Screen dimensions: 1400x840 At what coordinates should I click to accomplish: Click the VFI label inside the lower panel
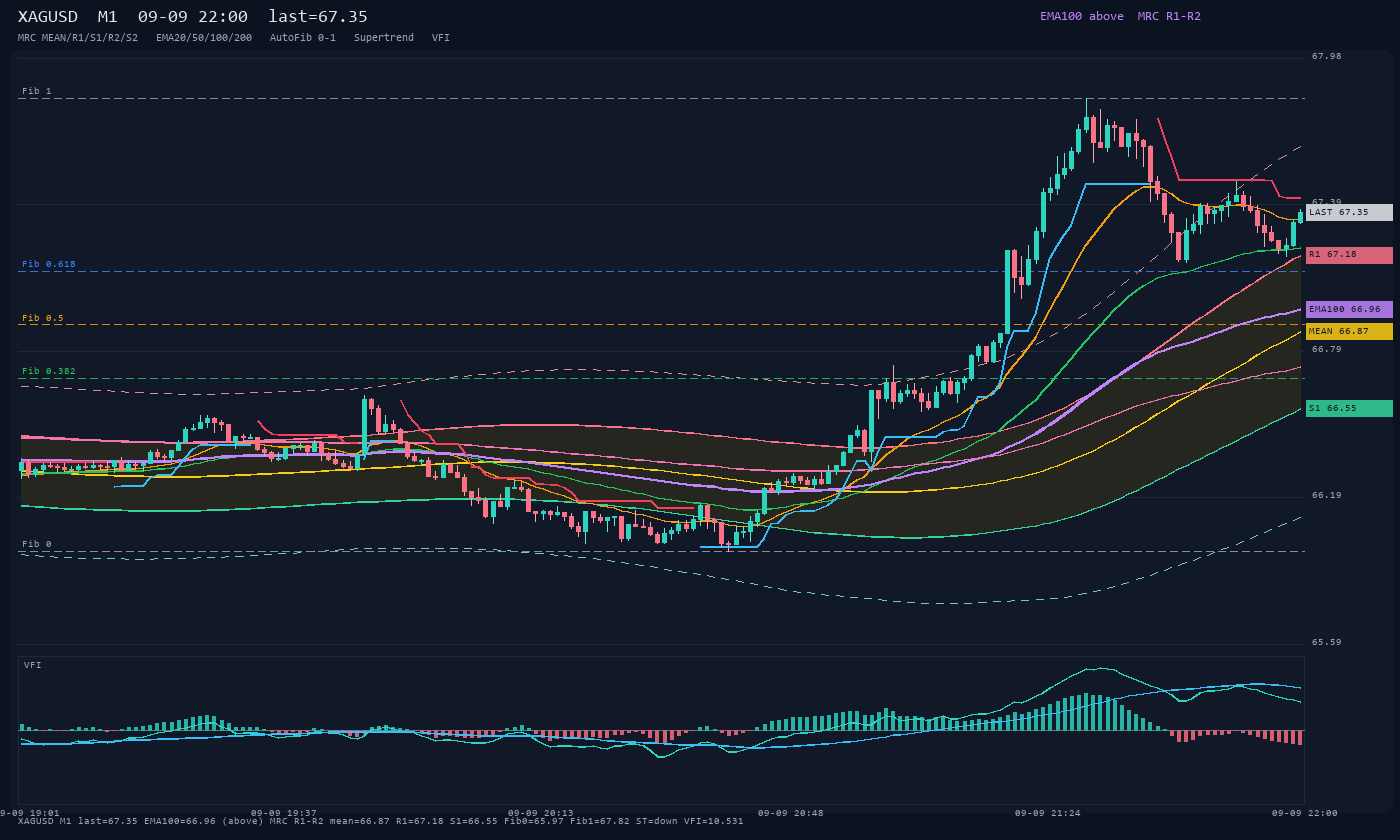pyautogui.click(x=33, y=665)
